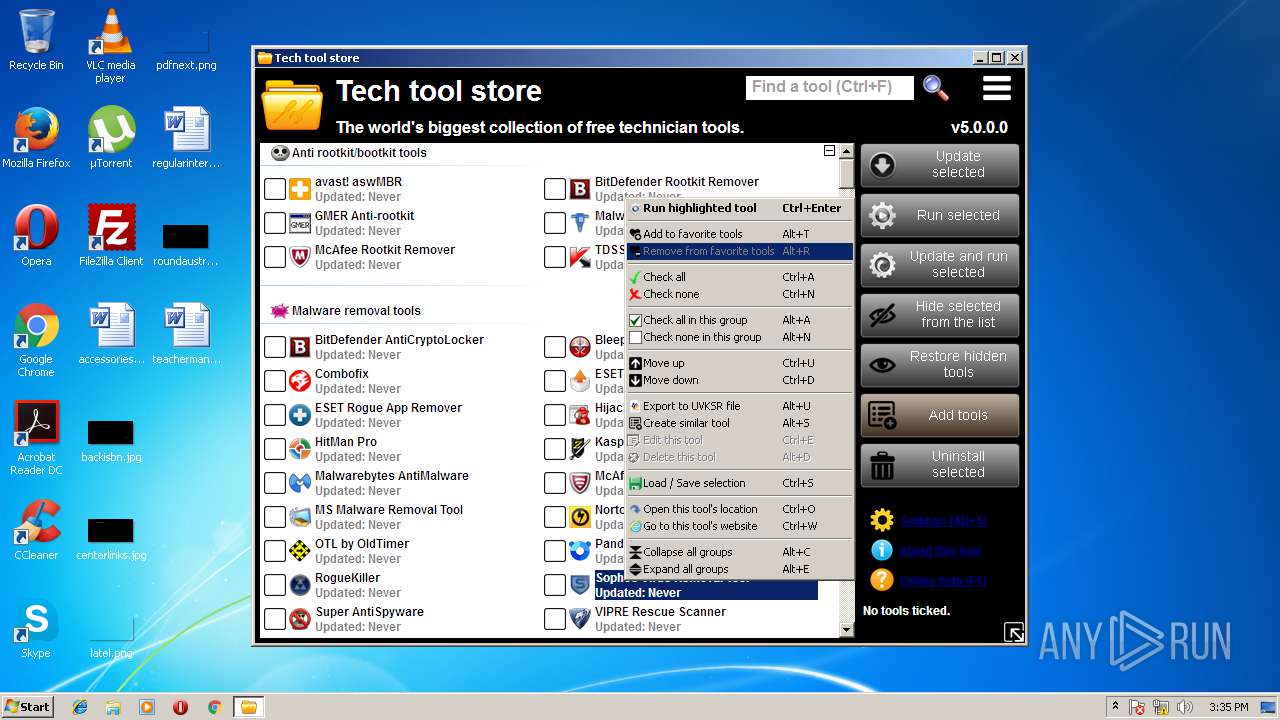This screenshot has width=1280, height=720.
Task: Click the HitMan Pro icon
Action: 300,449
